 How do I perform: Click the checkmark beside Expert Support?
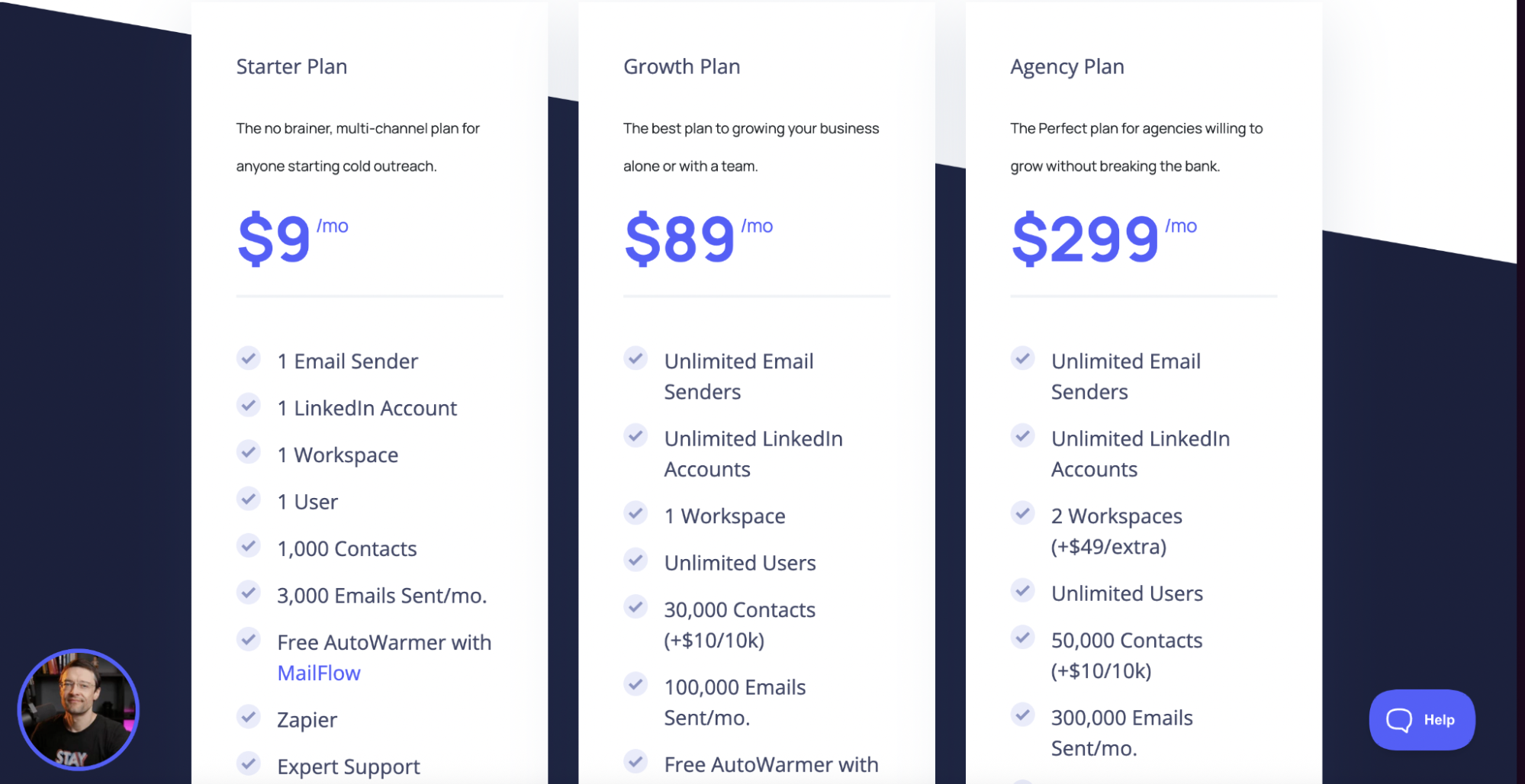249,763
